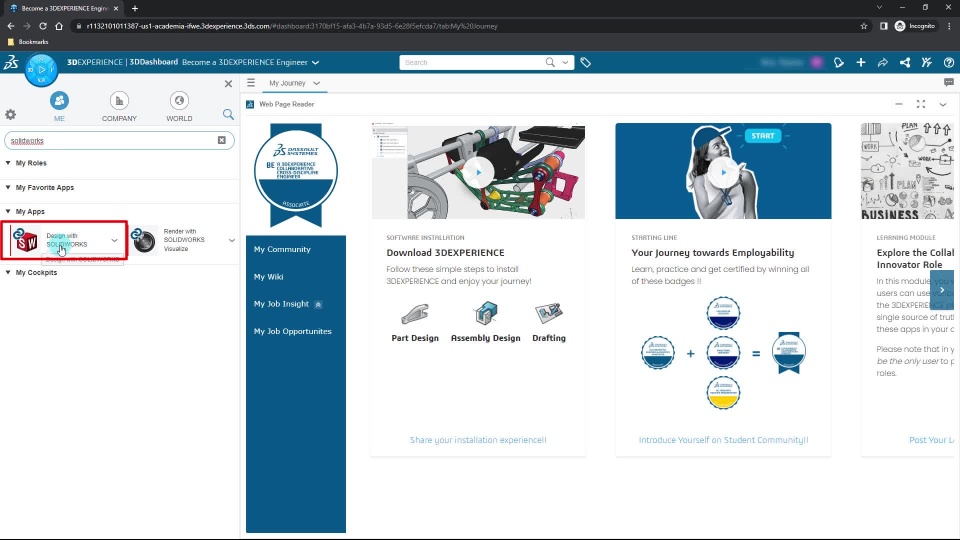The width and height of the screenshot is (960, 540).
Task: Click the top bar search magnifier
Action: tap(550, 62)
